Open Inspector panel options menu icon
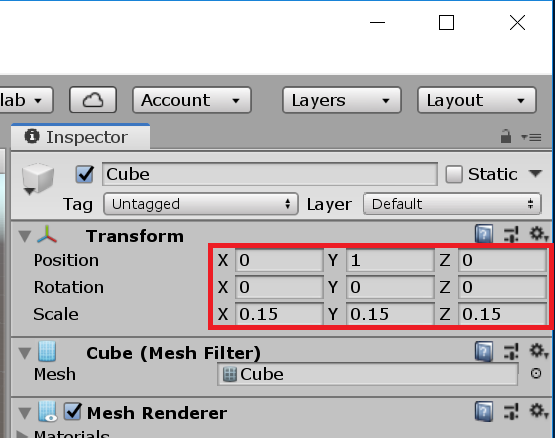Viewport: 555px width, 438px height. pyautogui.click(x=531, y=137)
